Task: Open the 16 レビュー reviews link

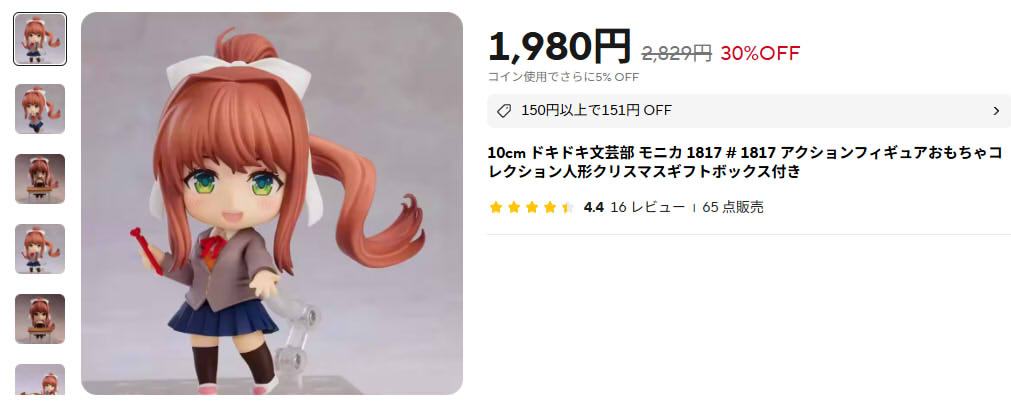Action: [647, 208]
